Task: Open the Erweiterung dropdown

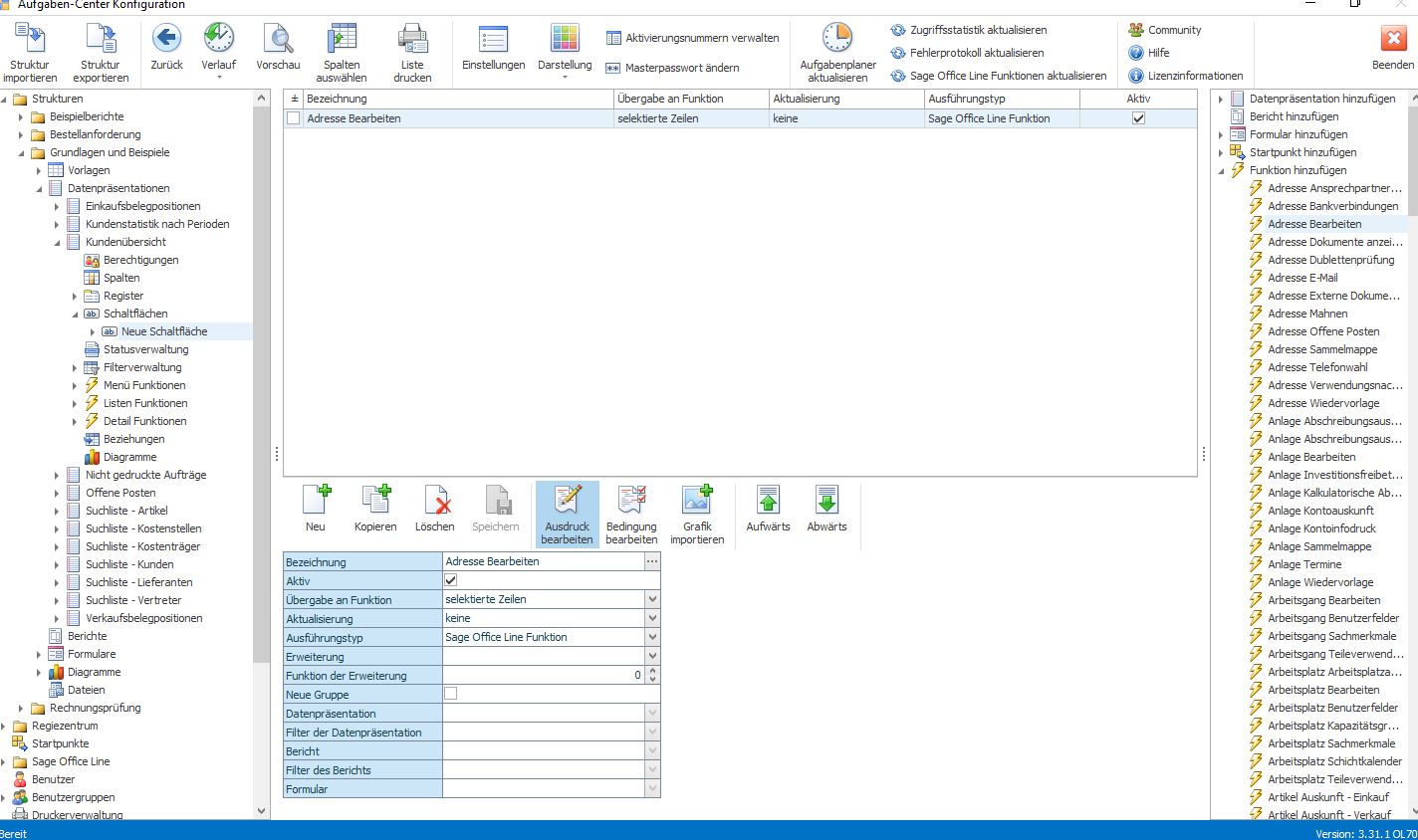Action: click(652, 656)
